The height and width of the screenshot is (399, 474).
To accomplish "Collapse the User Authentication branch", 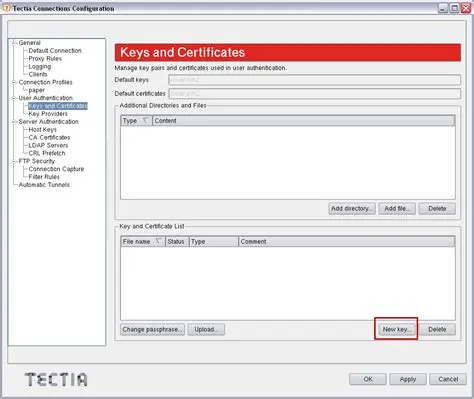I will click(x=14, y=98).
